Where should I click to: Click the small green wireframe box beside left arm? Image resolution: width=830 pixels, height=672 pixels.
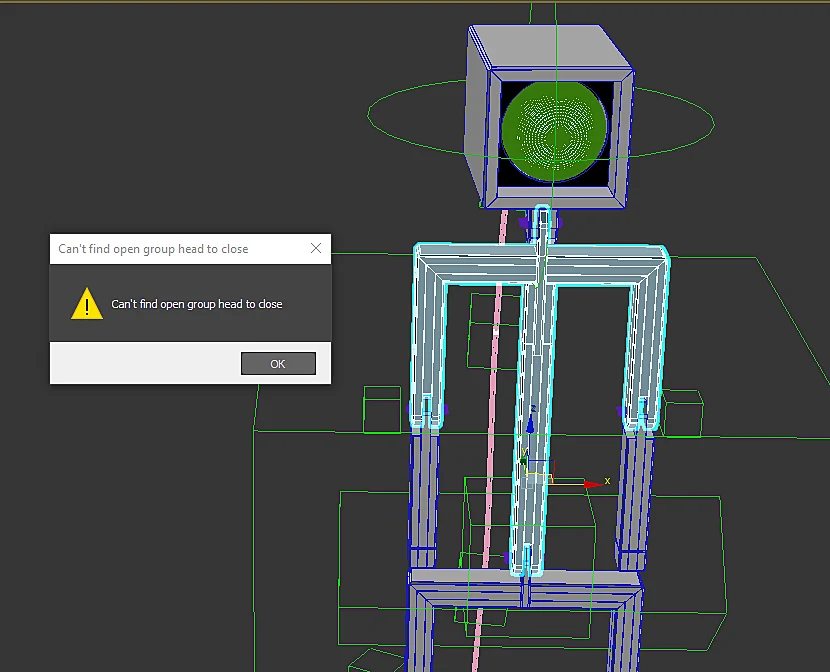(382, 410)
